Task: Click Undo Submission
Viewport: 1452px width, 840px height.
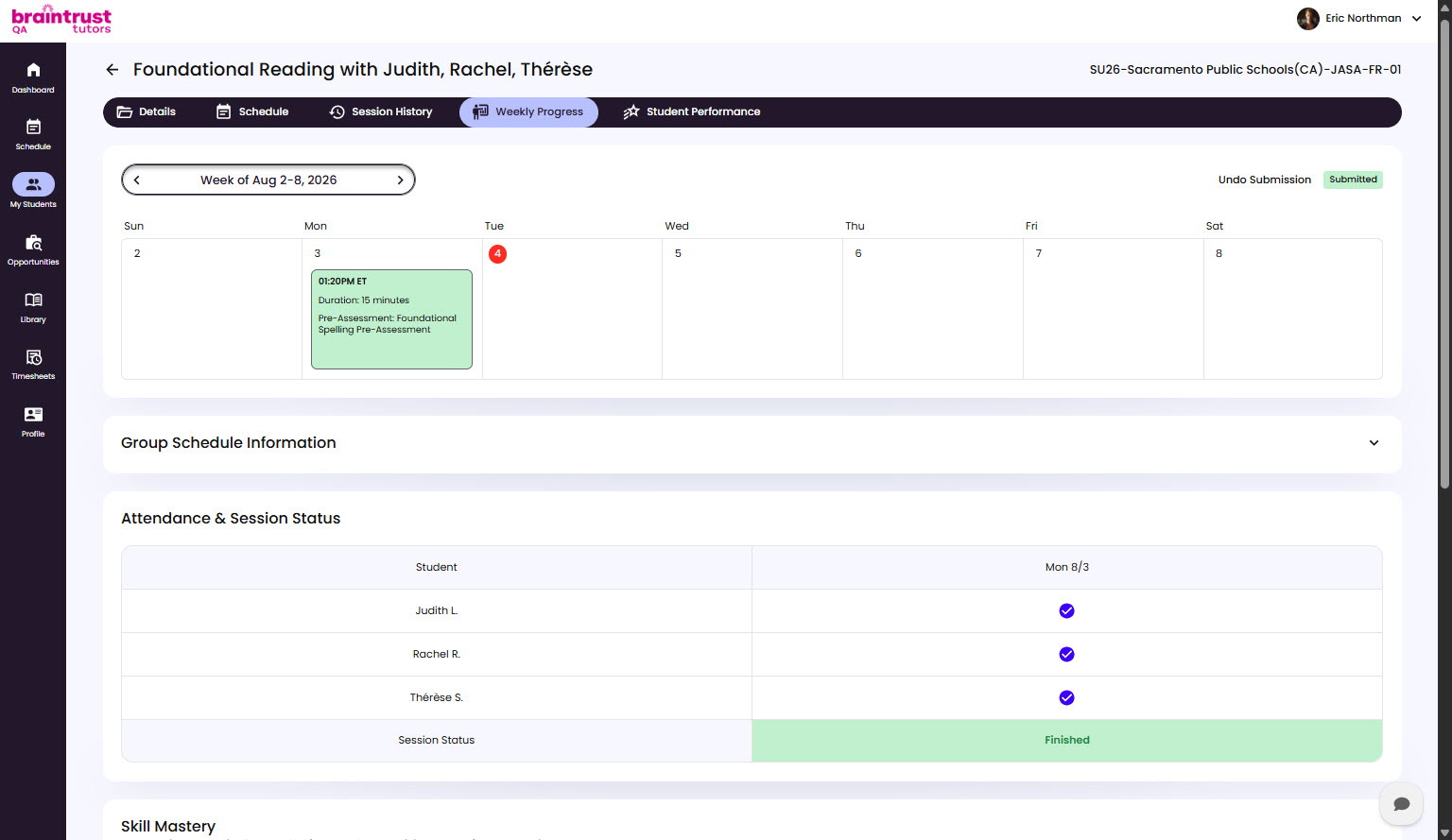Action: tap(1264, 180)
